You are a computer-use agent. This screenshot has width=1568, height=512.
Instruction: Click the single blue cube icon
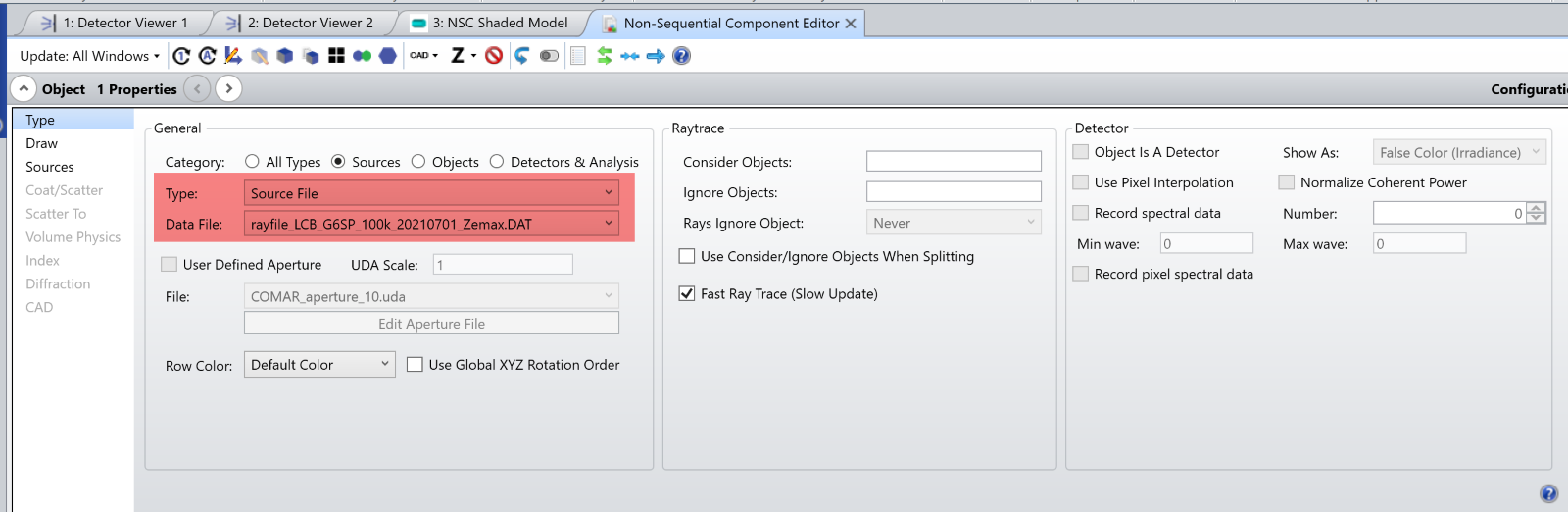[x=285, y=56]
